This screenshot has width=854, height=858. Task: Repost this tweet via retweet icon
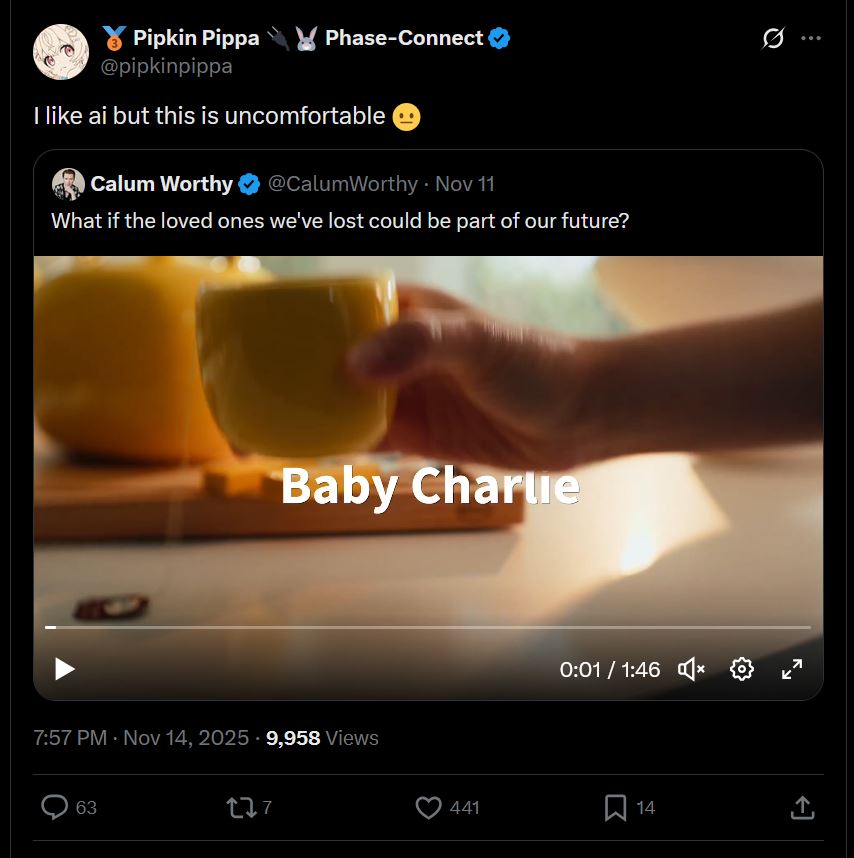[241, 807]
